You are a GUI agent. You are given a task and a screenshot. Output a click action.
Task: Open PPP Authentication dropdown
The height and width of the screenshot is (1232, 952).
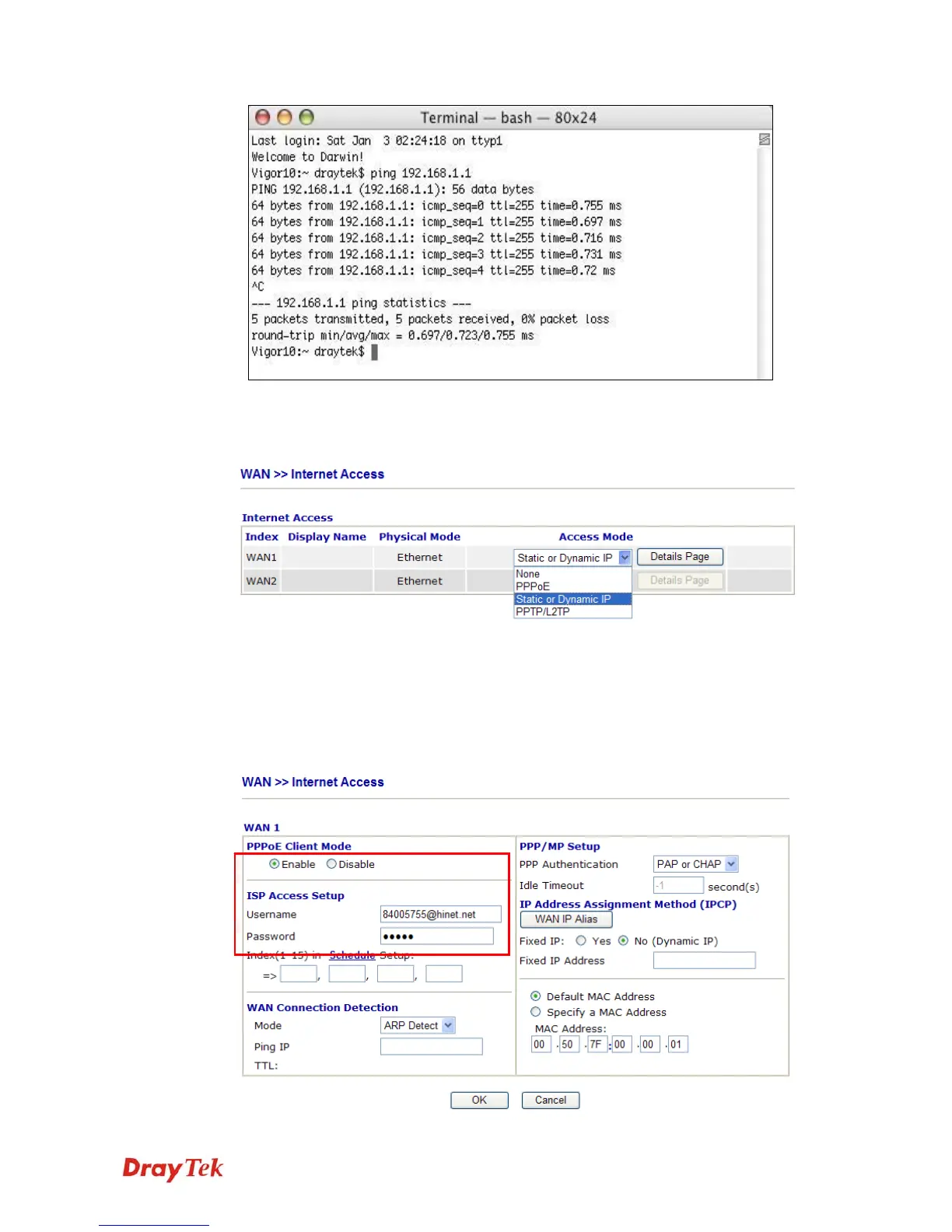coord(695,864)
